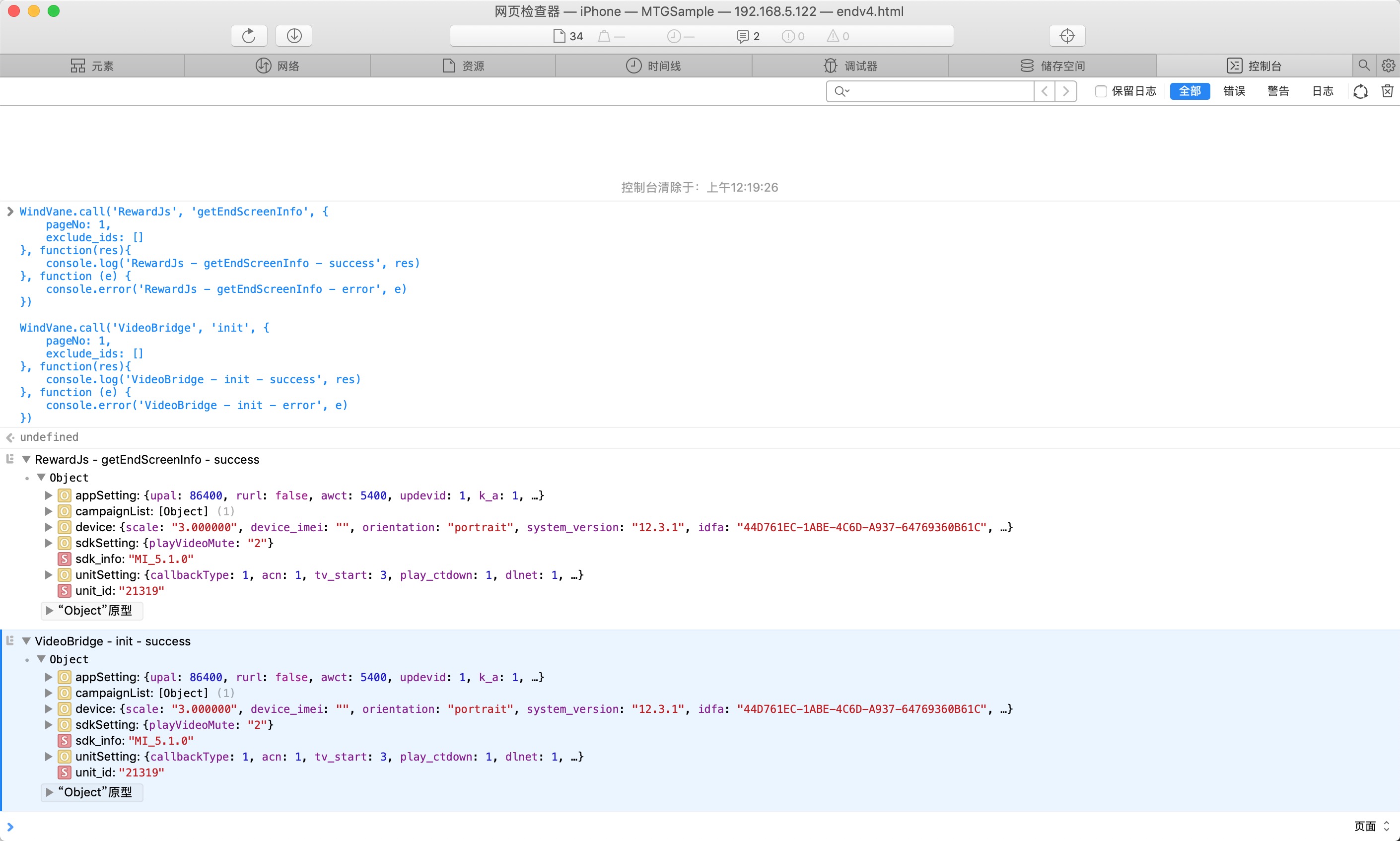The image size is (1400, 841).
Task: Click the load time clock indicator
Action: point(680,36)
